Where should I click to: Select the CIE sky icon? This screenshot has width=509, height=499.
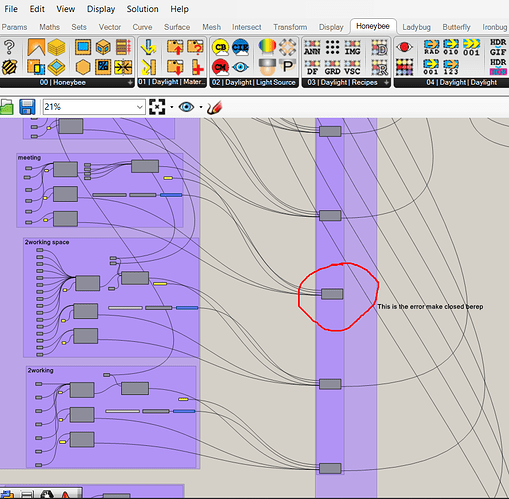[x=240, y=47]
